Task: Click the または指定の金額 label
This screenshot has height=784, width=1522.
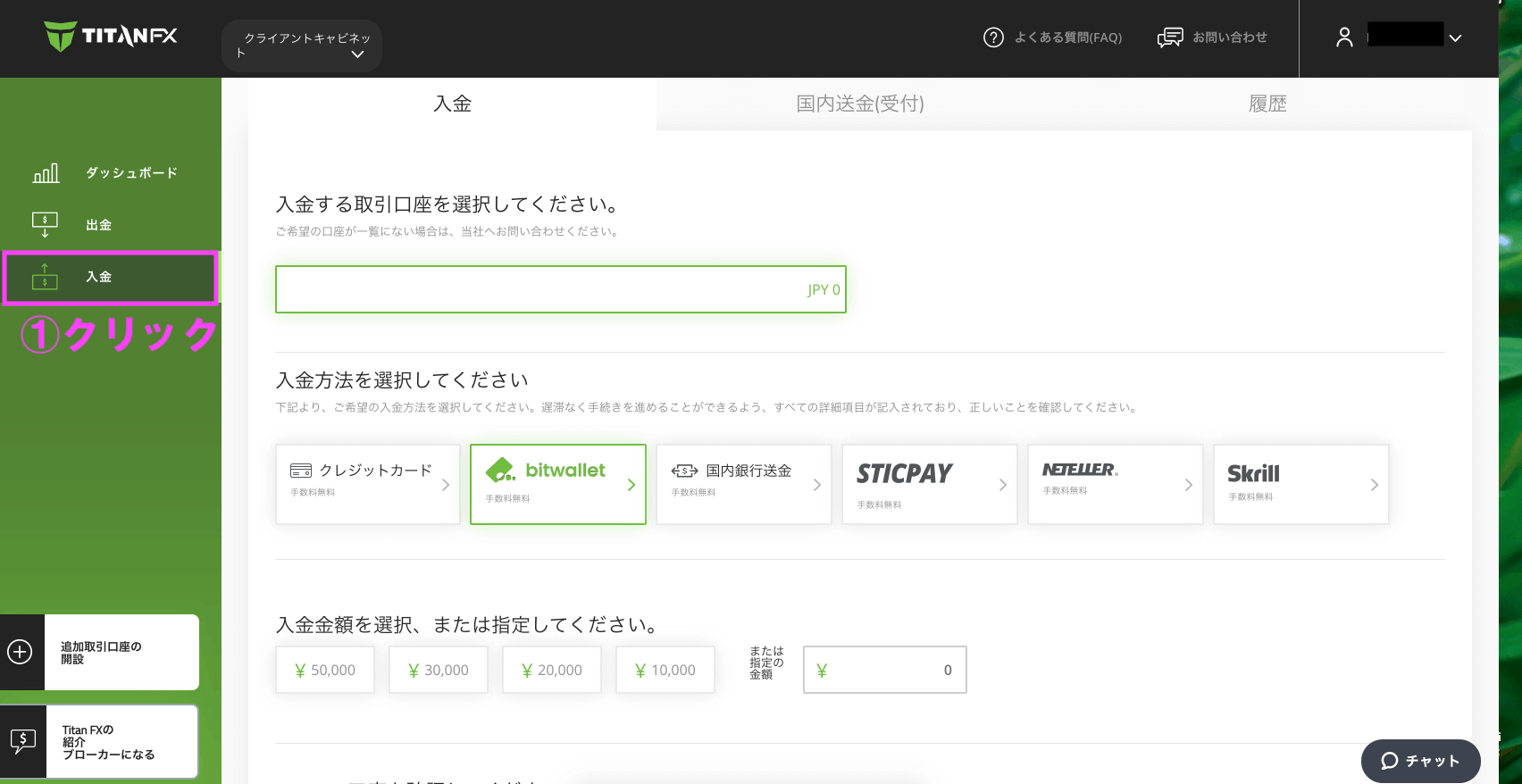Action: (x=766, y=663)
